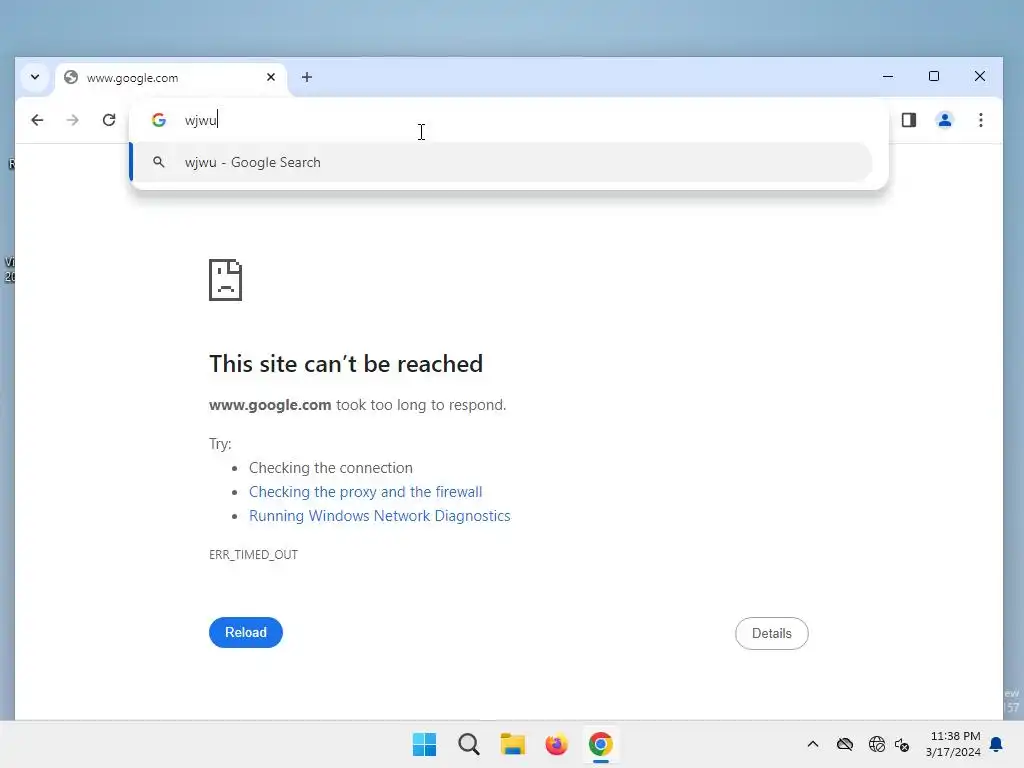Minimize the Chrome window

tap(888, 76)
